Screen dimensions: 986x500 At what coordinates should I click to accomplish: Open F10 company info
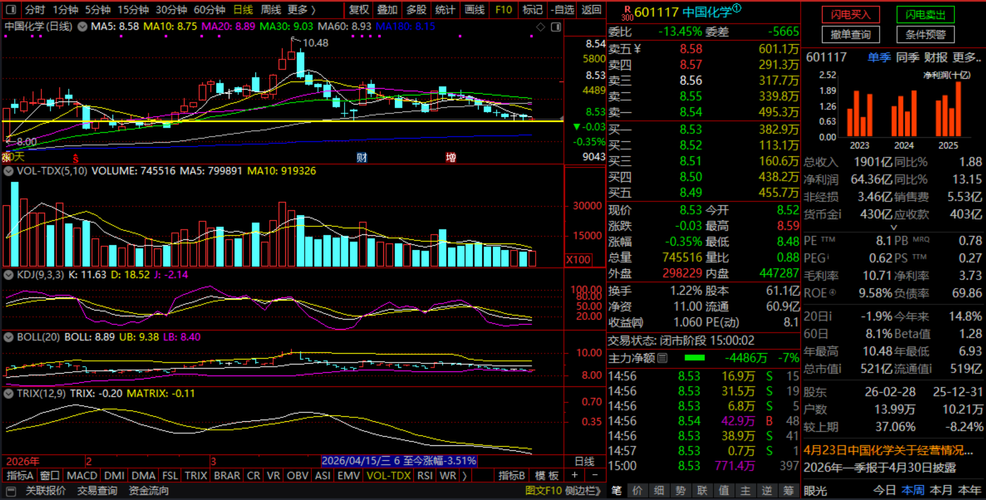click(x=503, y=10)
